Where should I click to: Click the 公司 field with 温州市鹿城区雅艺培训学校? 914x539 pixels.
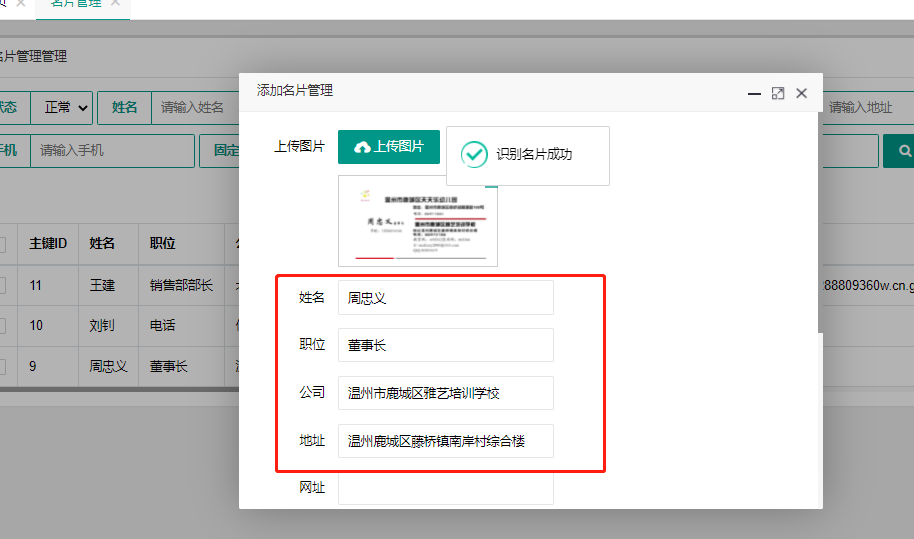tap(446, 393)
